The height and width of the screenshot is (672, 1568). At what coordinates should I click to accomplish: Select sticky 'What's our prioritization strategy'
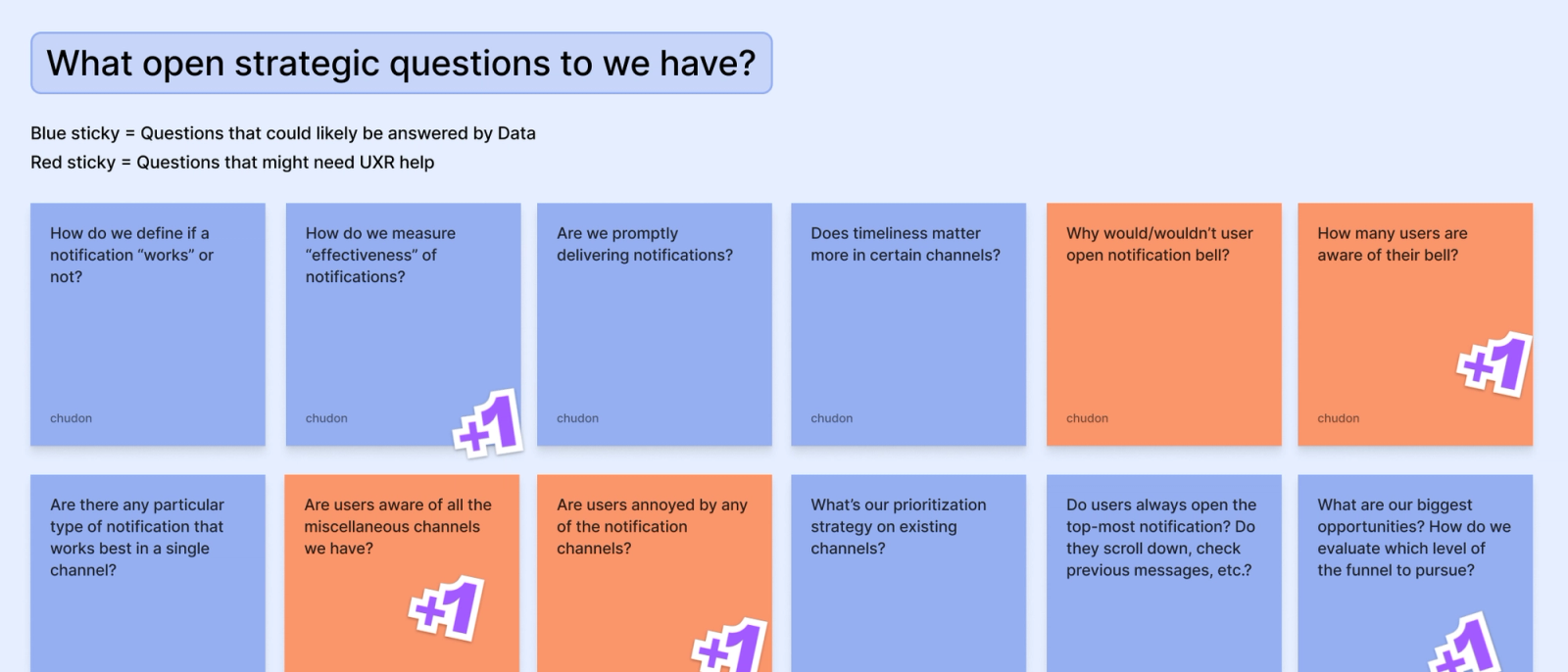pyautogui.click(x=908, y=573)
